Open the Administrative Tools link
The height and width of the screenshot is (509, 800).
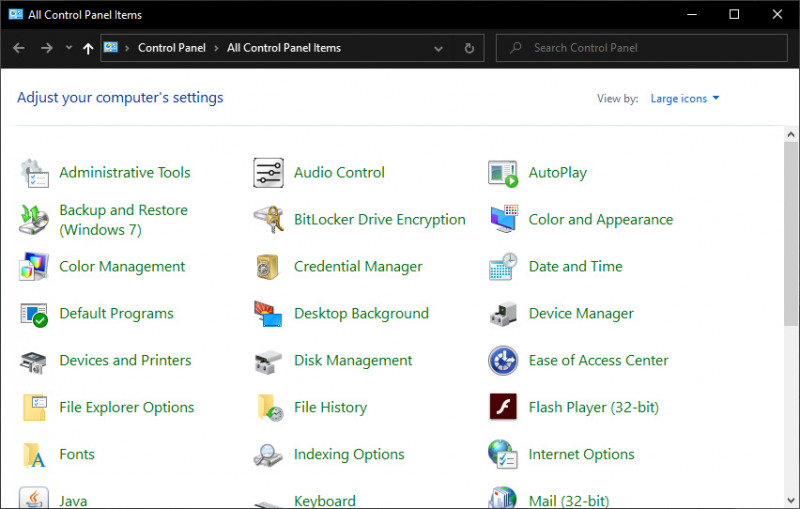[x=124, y=172]
